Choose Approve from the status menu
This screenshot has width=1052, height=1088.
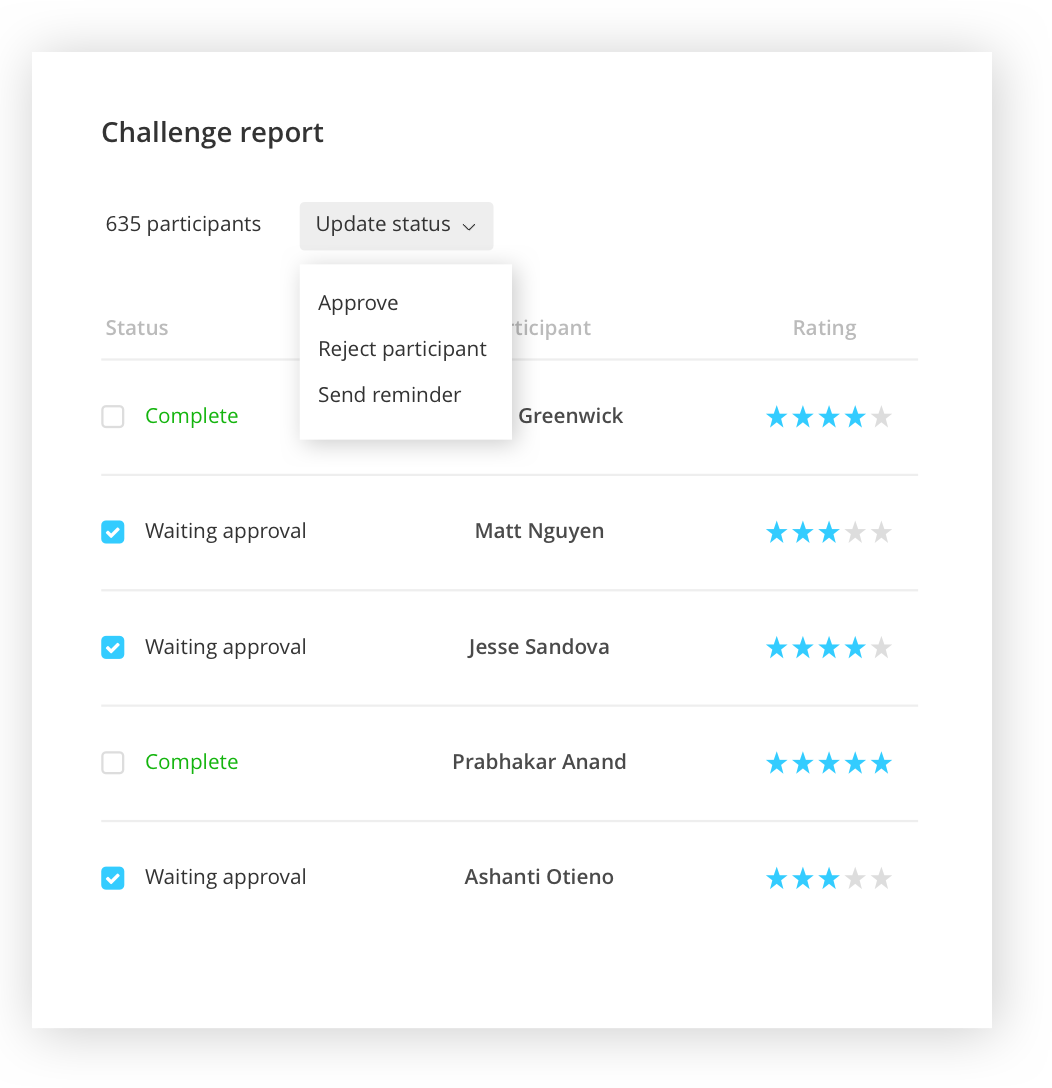tap(358, 303)
